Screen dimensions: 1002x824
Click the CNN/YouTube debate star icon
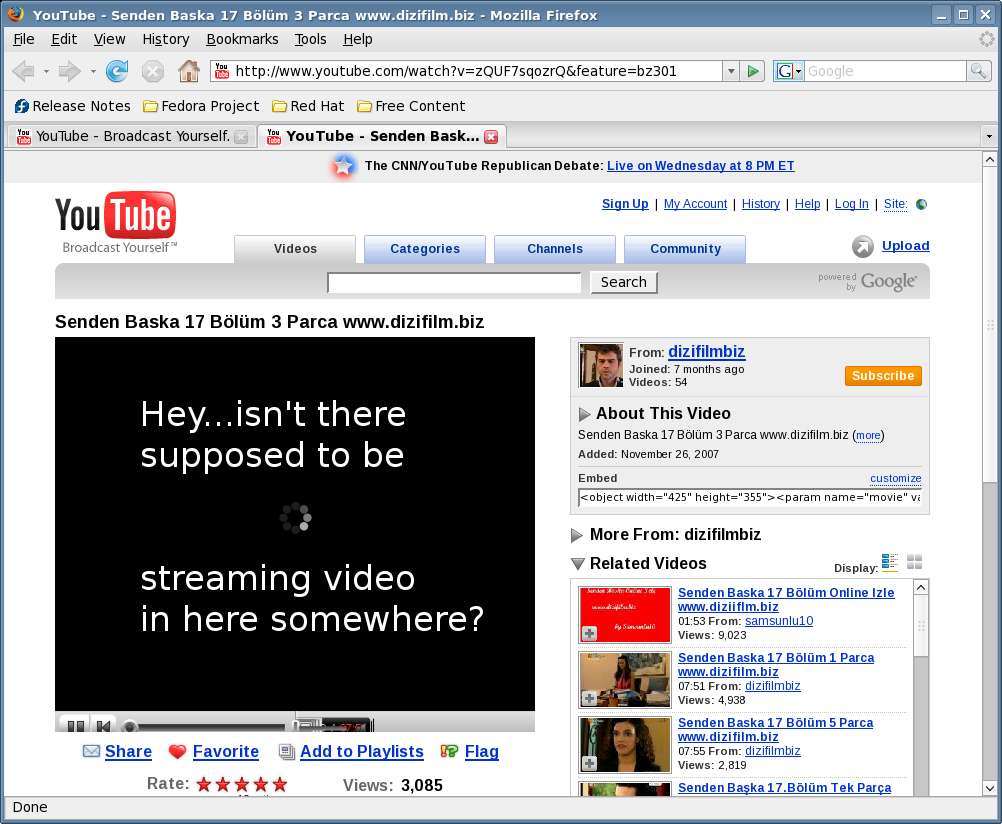343,166
